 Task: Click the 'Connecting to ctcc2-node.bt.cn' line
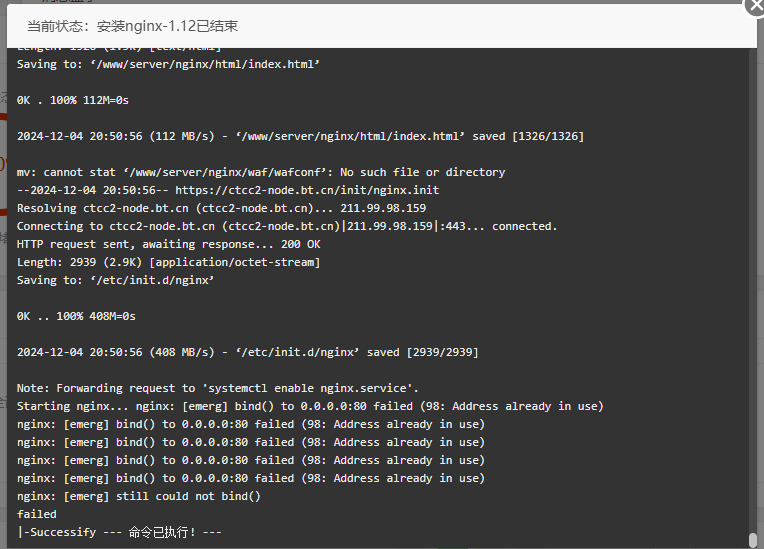(287, 226)
